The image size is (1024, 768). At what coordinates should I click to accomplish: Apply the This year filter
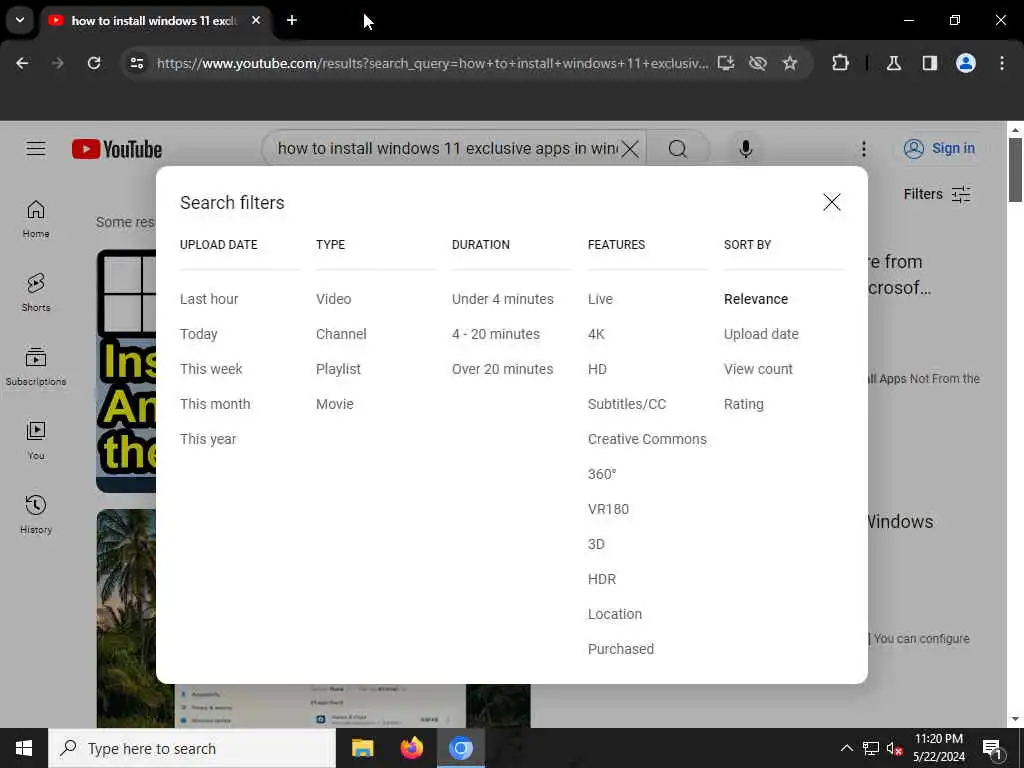[x=208, y=440]
